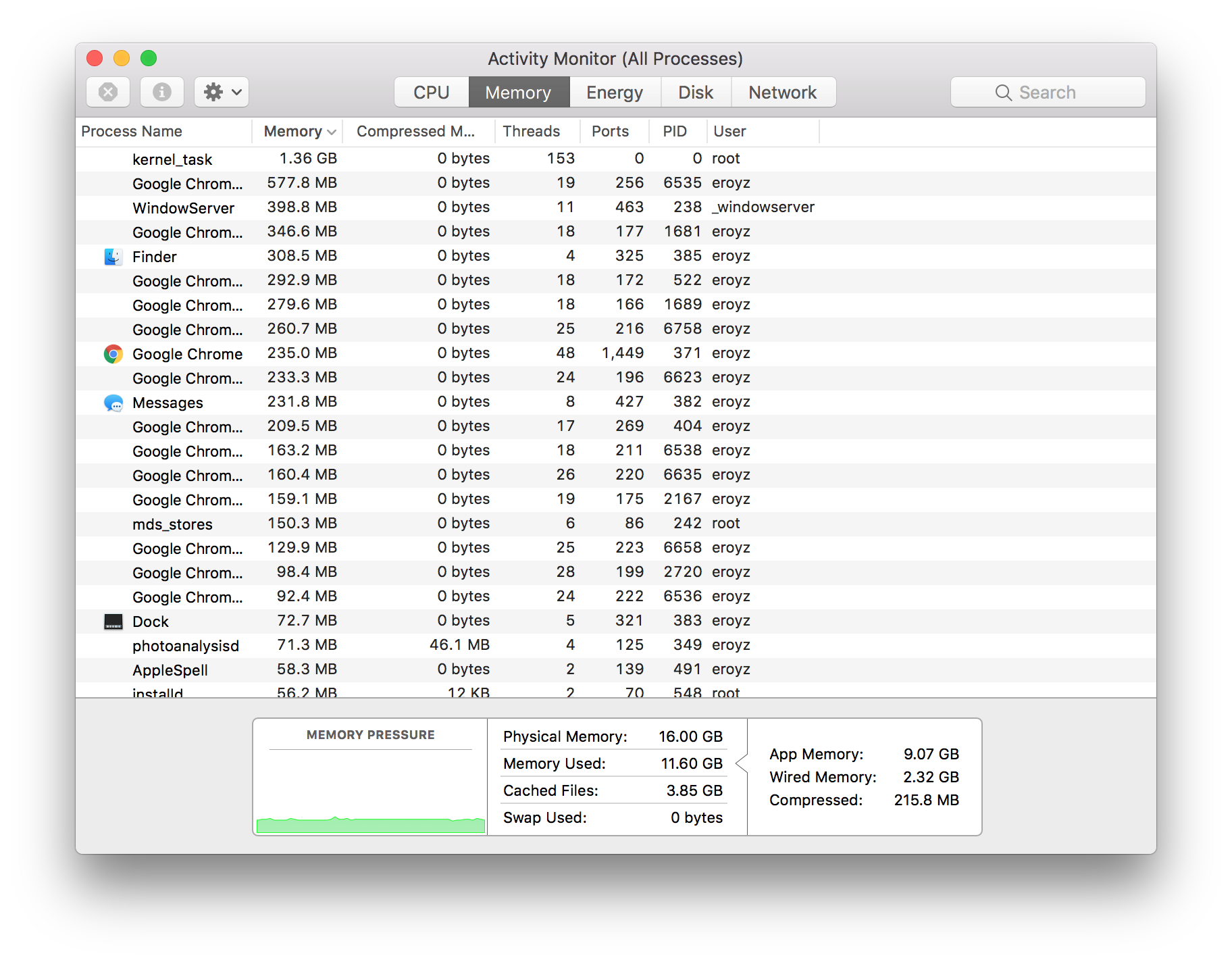The width and height of the screenshot is (1232, 962).
Task: Select Google Chrome process with PID 404
Action: (616, 427)
